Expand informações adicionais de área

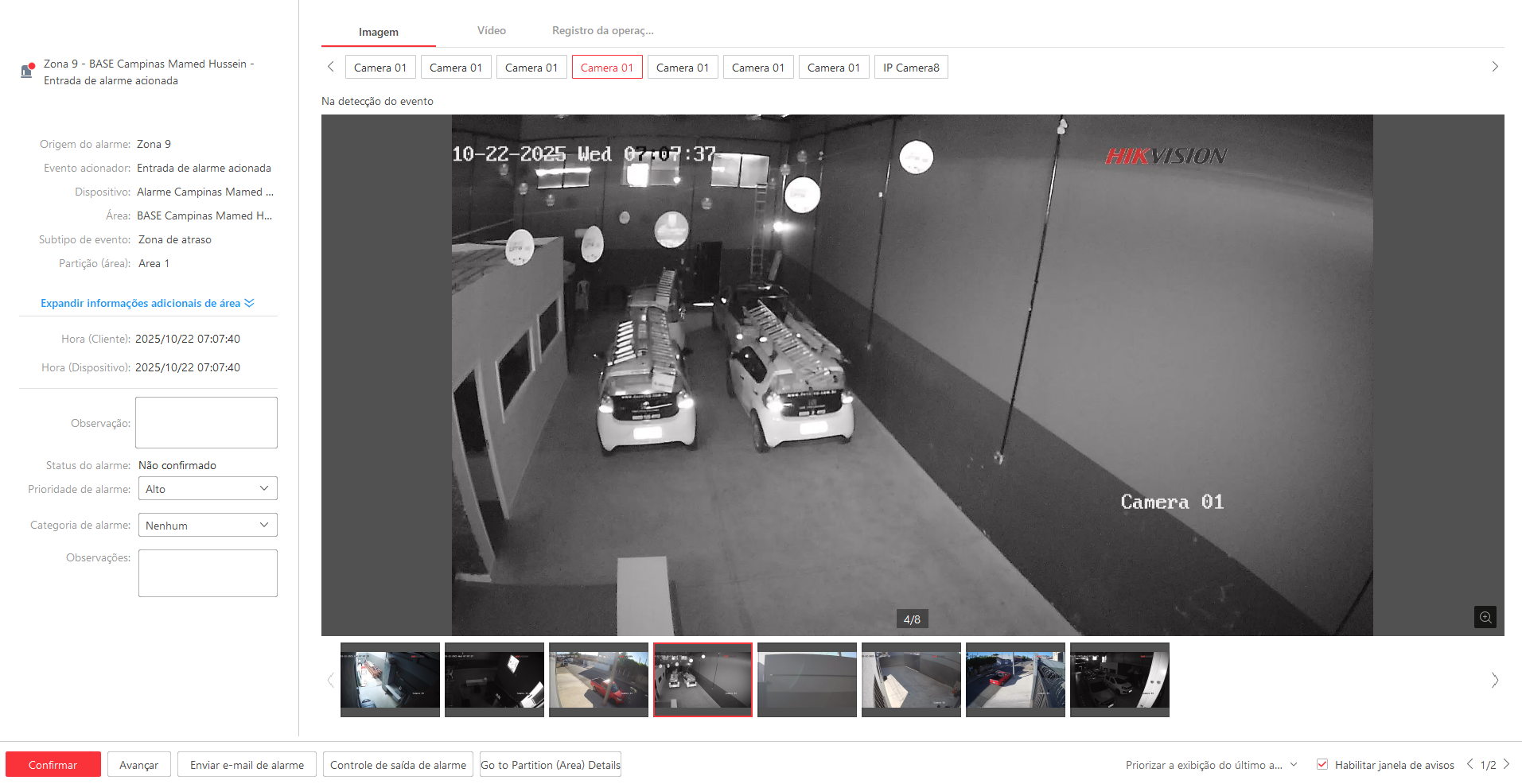[147, 303]
